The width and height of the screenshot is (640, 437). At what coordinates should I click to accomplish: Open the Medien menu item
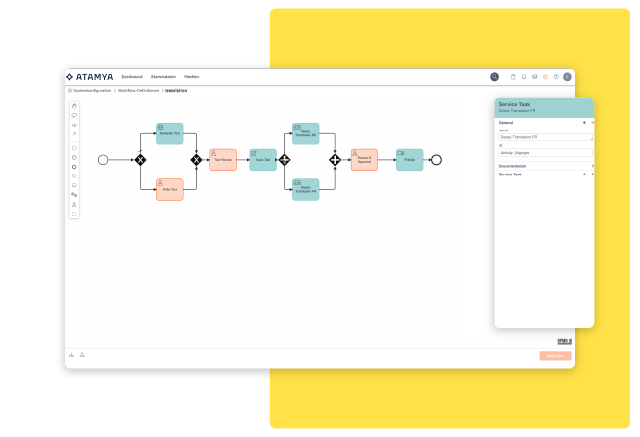tap(191, 77)
